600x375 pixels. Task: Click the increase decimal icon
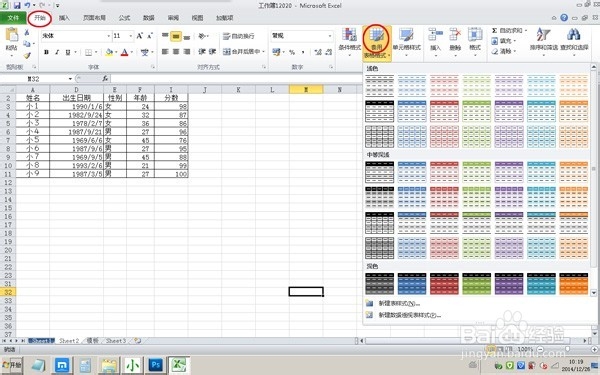pyautogui.click(x=318, y=52)
